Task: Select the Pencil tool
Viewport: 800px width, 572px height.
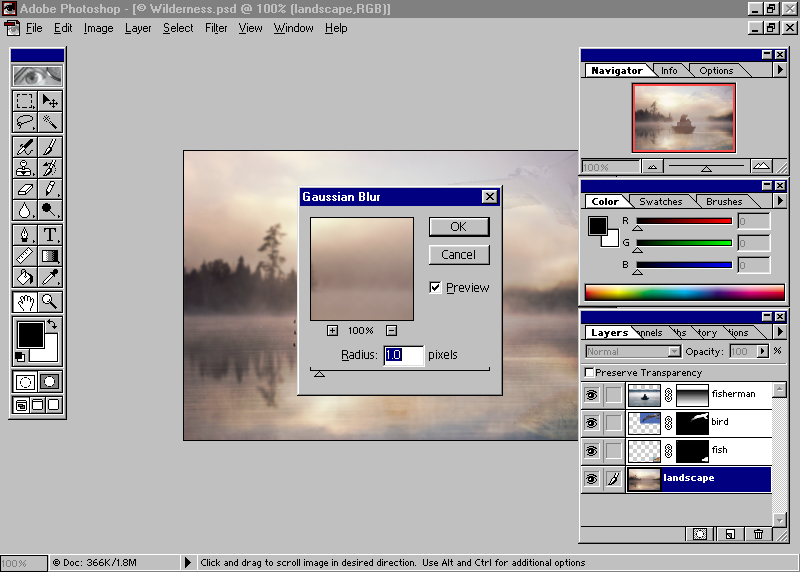Action: click(50, 189)
